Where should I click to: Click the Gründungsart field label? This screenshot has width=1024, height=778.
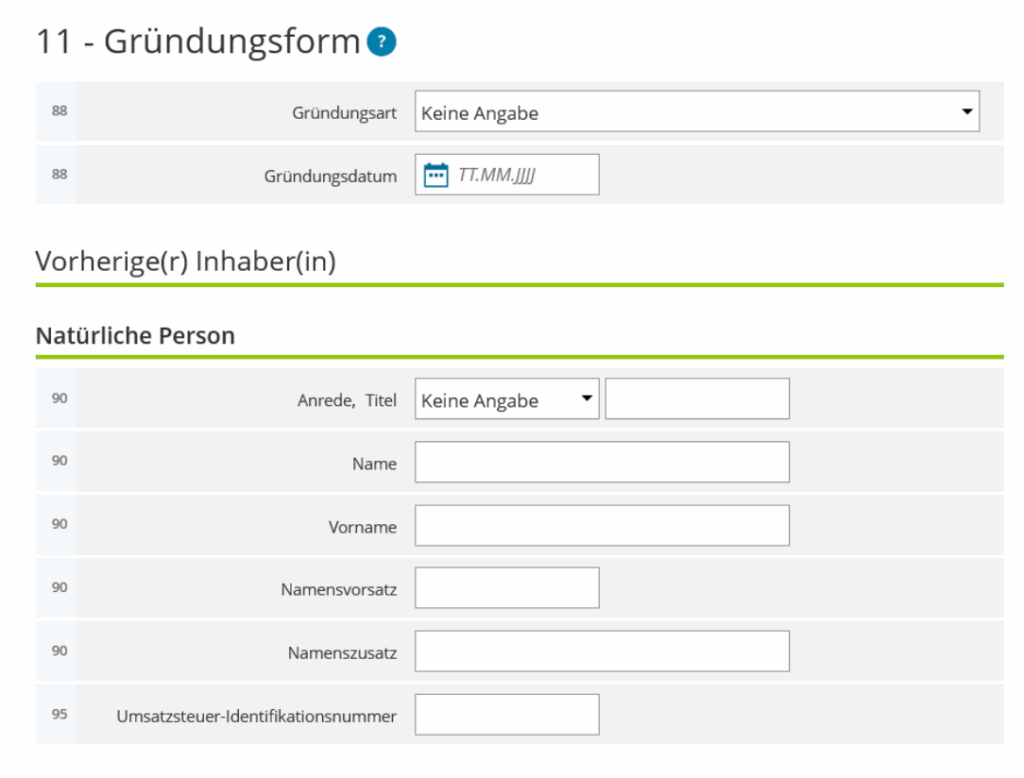344,113
